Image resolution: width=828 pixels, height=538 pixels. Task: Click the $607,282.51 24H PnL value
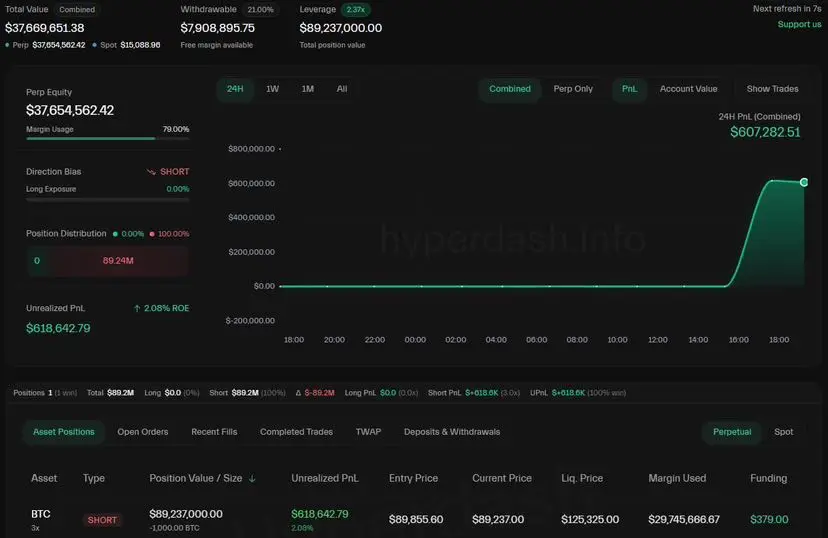coord(765,132)
